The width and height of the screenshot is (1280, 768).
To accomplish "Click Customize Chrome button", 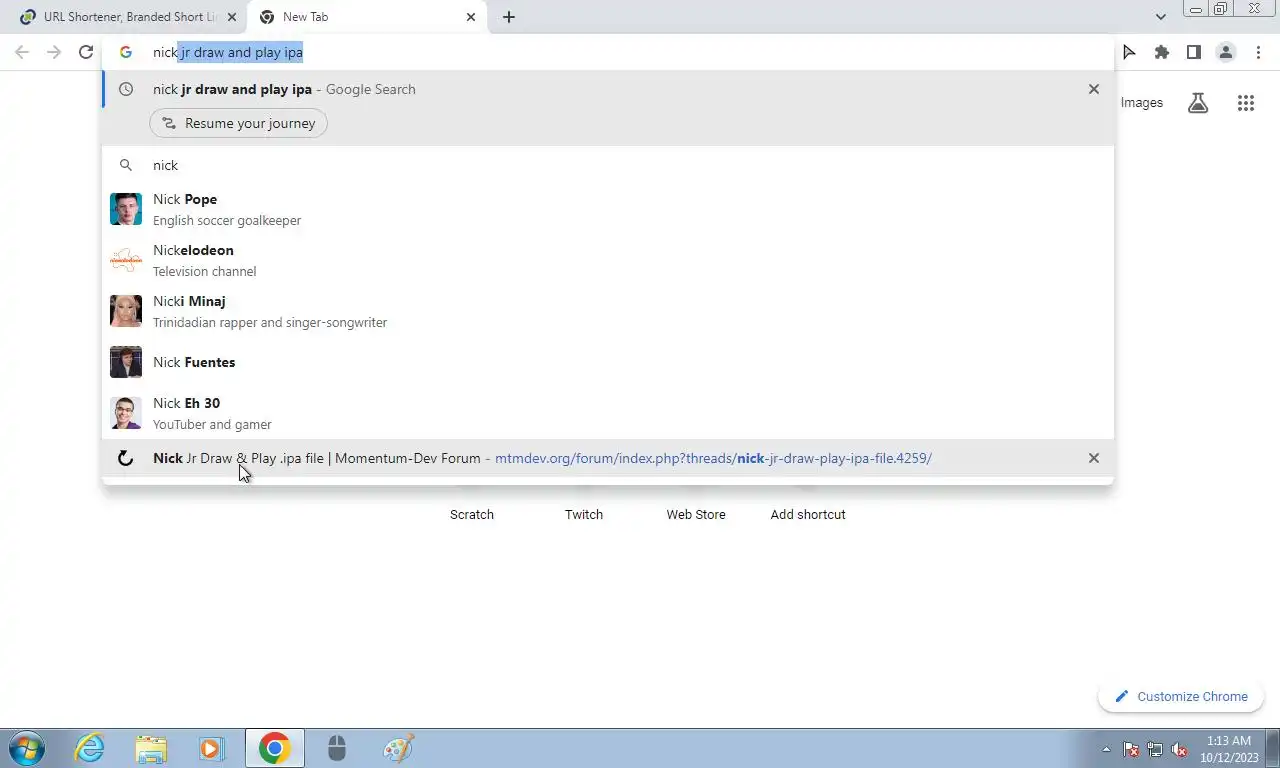I will click(x=1181, y=696).
